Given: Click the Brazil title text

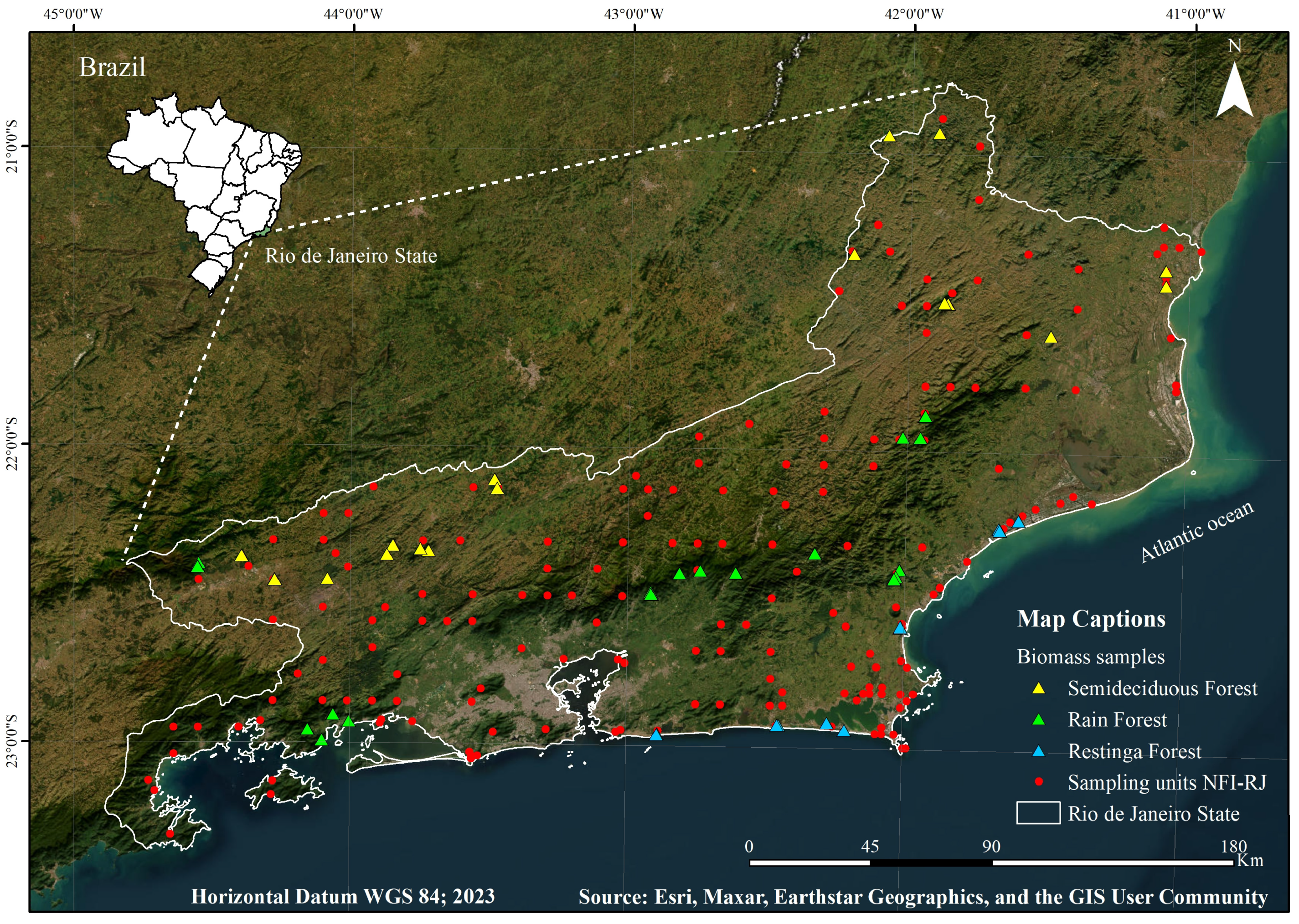Looking at the screenshot, I should pos(112,67).
